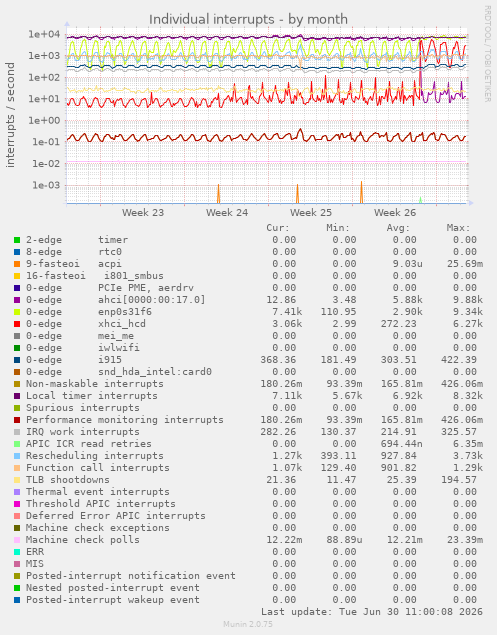Click the Local timer interrupts swatch
Viewport: 497px width, 635px height.
(x=17, y=396)
